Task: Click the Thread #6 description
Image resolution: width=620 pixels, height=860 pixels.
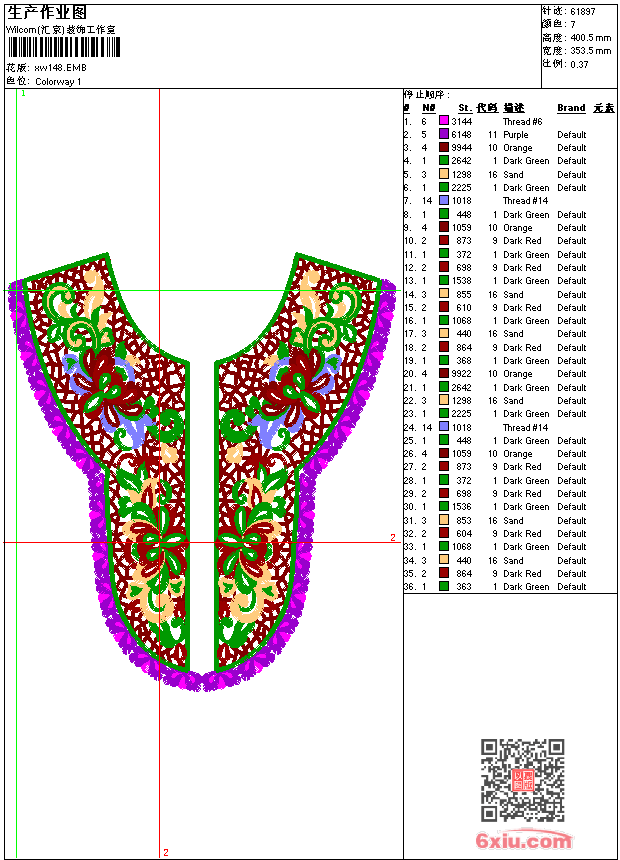Action: pyautogui.click(x=522, y=121)
